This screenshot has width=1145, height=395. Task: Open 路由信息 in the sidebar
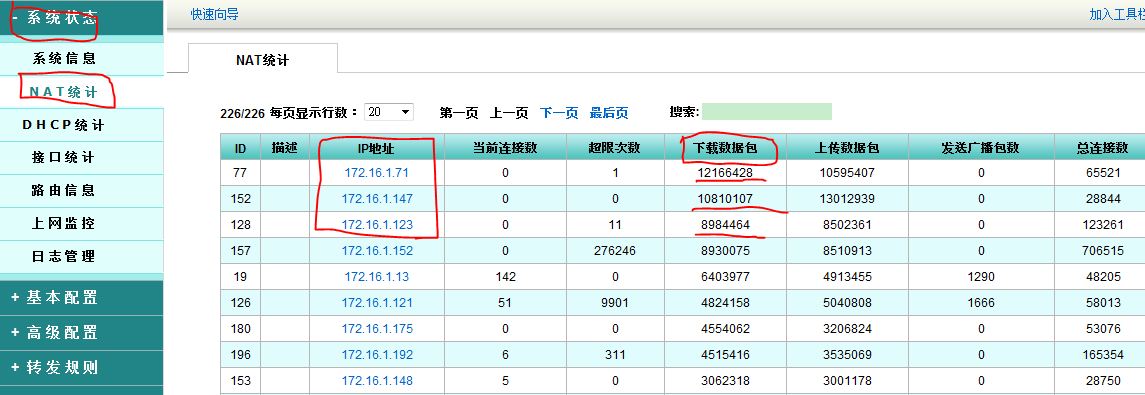(64, 191)
